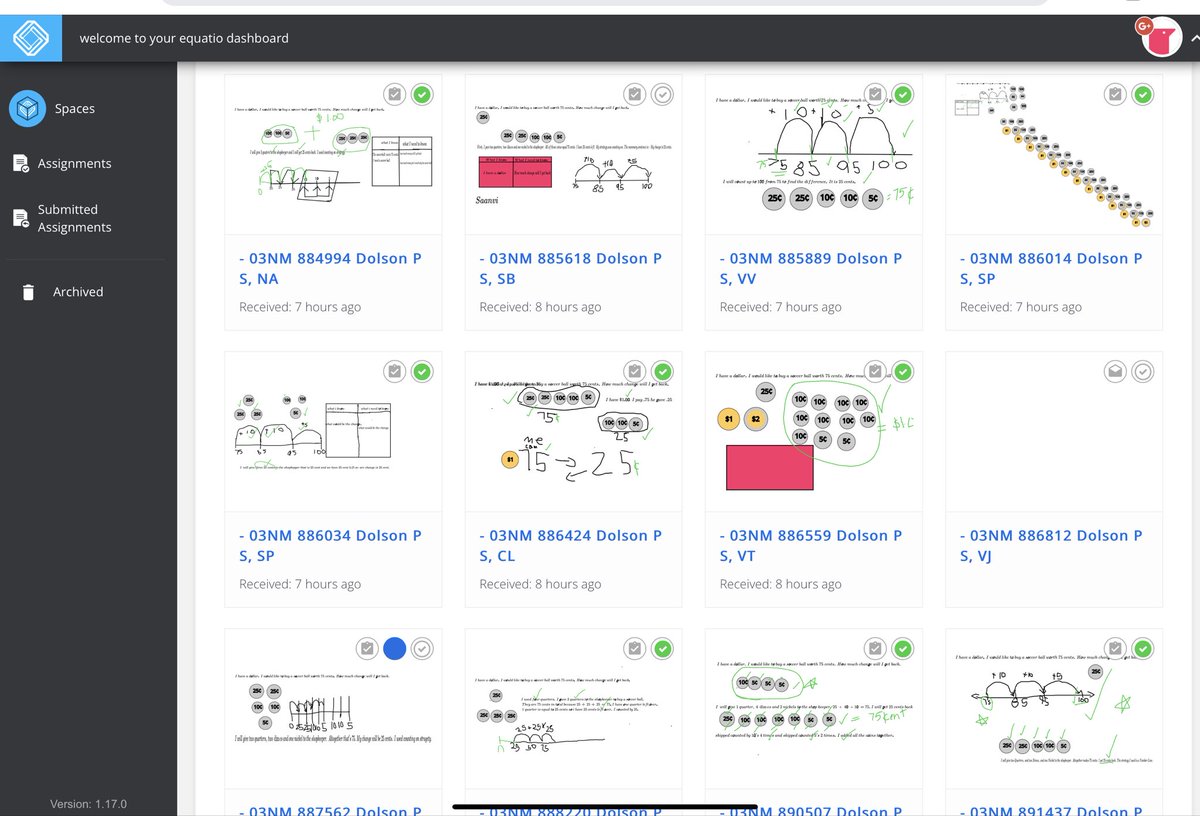Click clipboard icon on 887562 card
The image size is (1200, 816).
click(x=367, y=649)
